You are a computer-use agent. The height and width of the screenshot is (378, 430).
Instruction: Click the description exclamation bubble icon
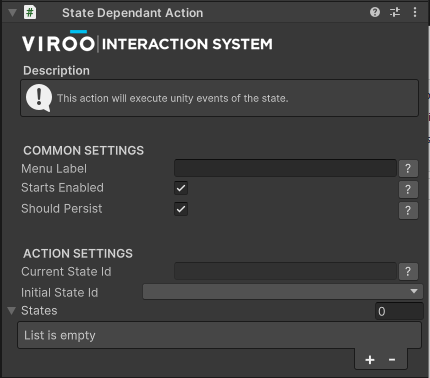[x=39, y=98]
